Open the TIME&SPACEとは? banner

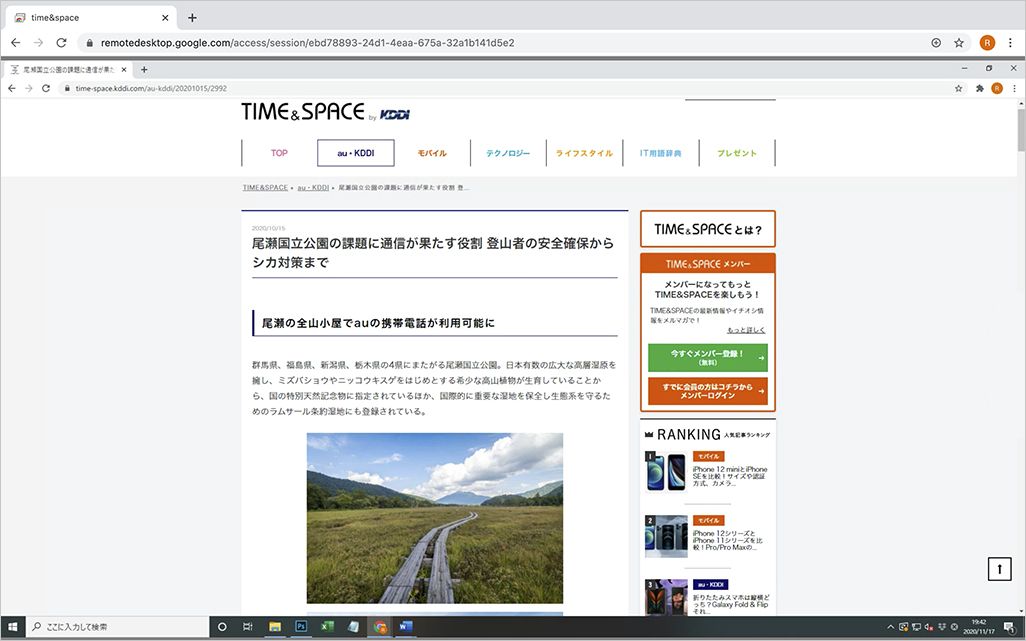[x=708, y=229]
